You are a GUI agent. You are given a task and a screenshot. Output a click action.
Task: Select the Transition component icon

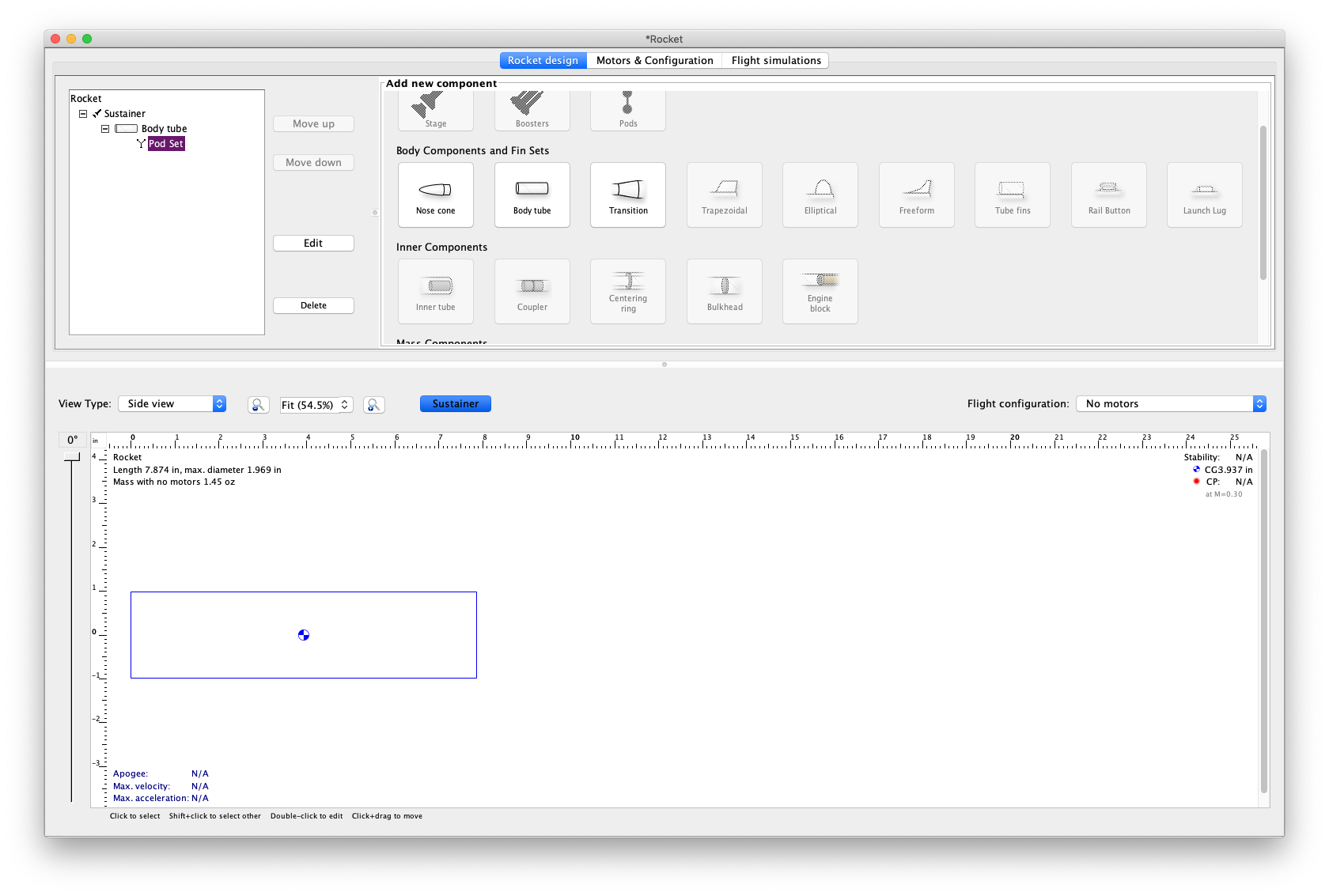(627, 194)
